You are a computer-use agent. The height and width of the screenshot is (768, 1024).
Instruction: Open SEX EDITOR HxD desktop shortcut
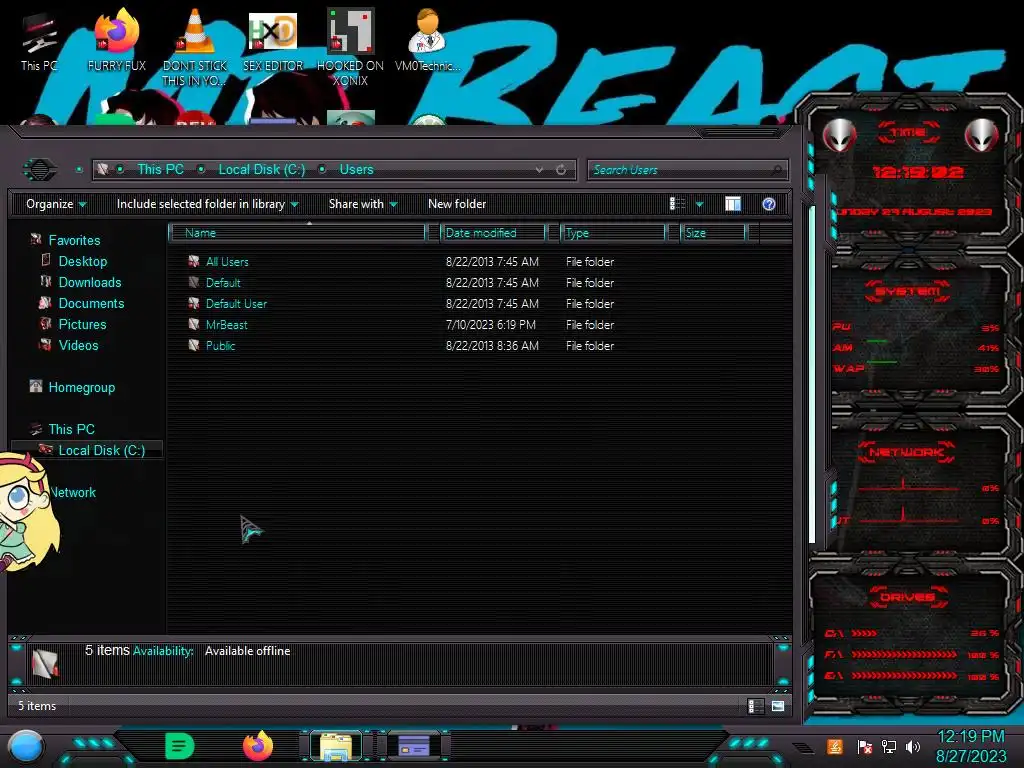tap(273, 40)
